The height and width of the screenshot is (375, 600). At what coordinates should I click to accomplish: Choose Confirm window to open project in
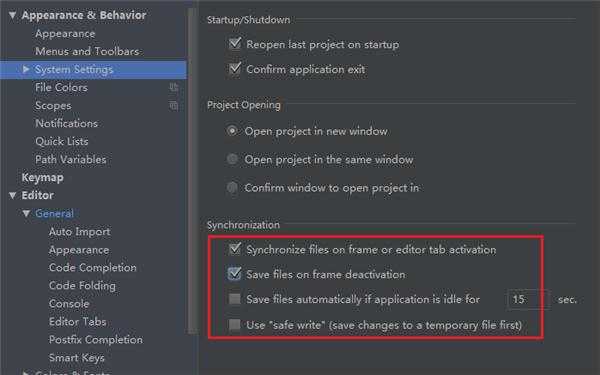point(232,188)
